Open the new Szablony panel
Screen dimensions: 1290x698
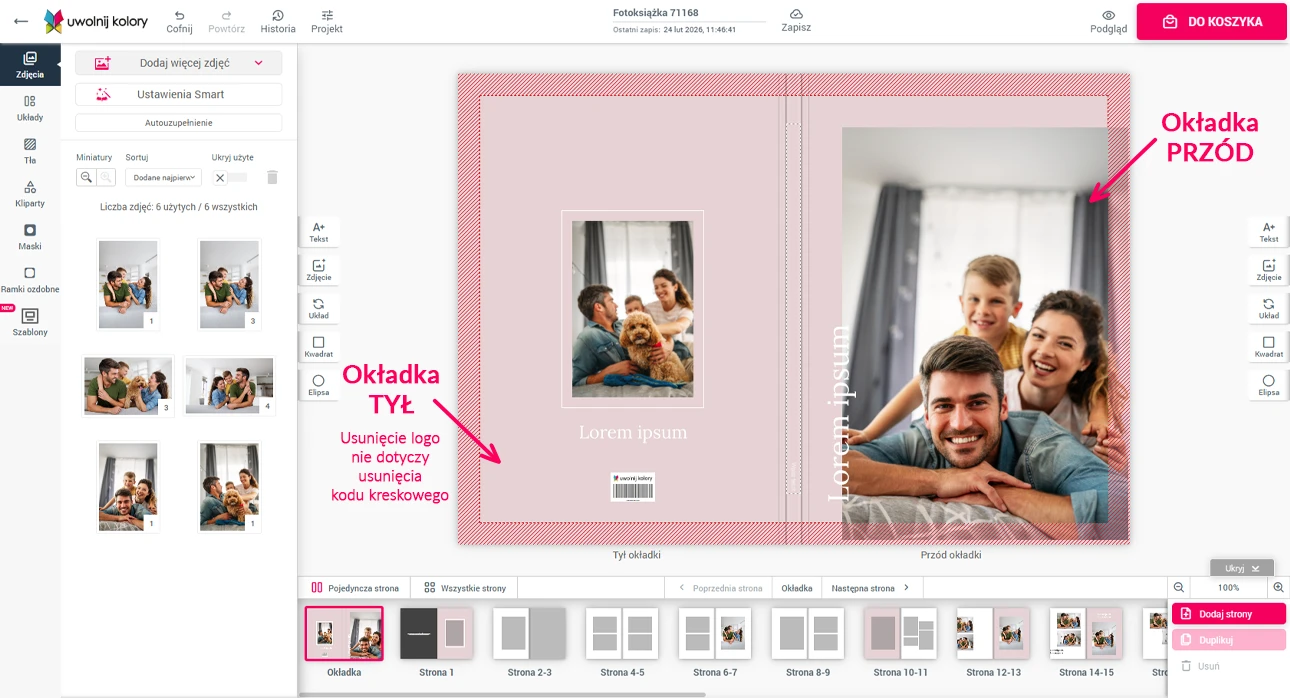coord(30,325)
